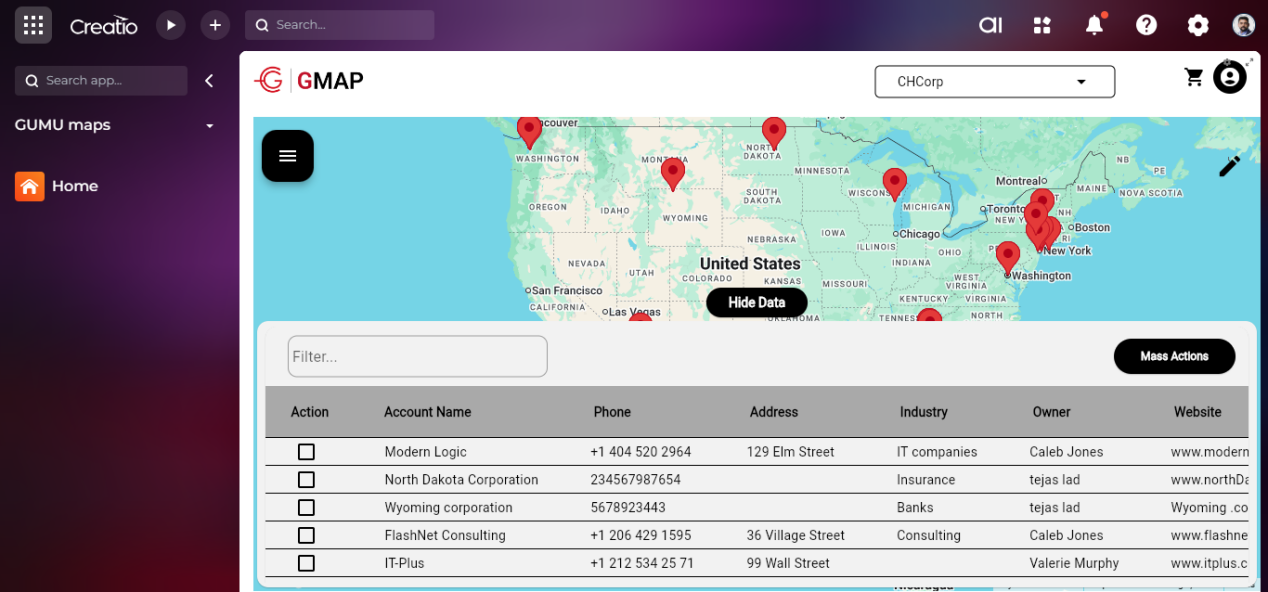The height and width of the screenshot is (592, 1268).
Task: Expand the GUMU maps workplace dropdown
Action: (210, 126)
